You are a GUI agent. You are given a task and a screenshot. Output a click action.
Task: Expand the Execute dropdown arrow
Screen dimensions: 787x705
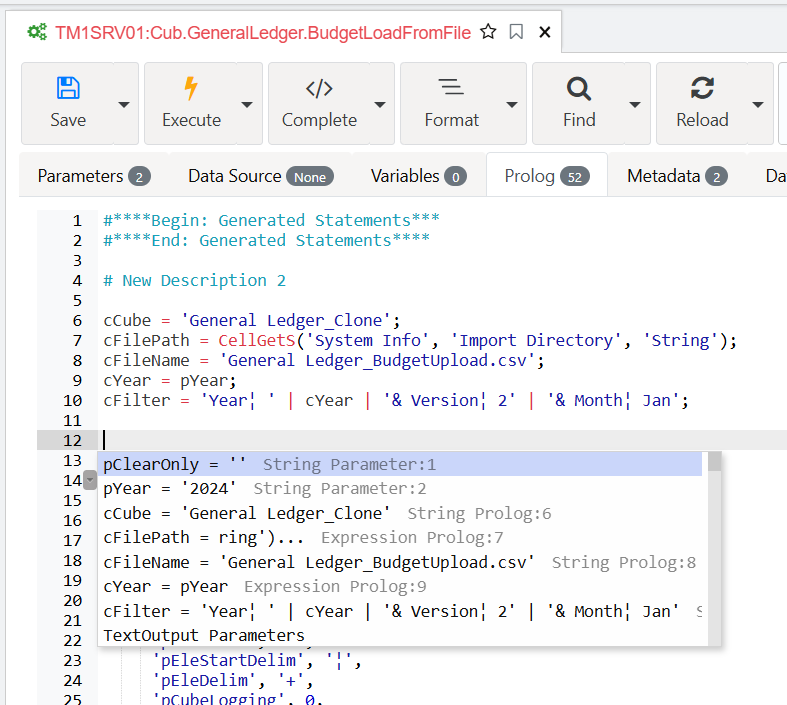pos(246,104)
